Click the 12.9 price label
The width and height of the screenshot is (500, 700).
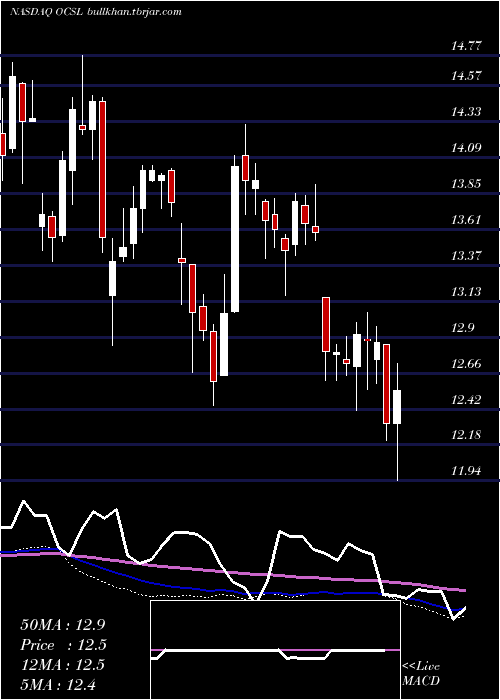pyautogui.click(x=462, y=328)
